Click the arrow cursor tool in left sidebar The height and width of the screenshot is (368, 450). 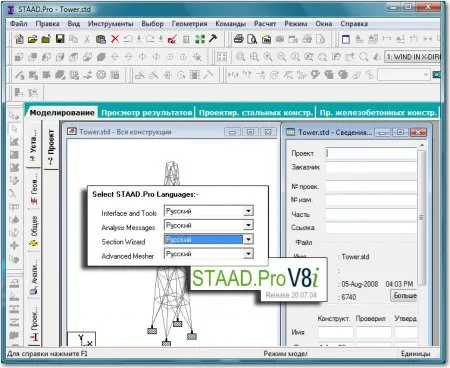point(14,129)
